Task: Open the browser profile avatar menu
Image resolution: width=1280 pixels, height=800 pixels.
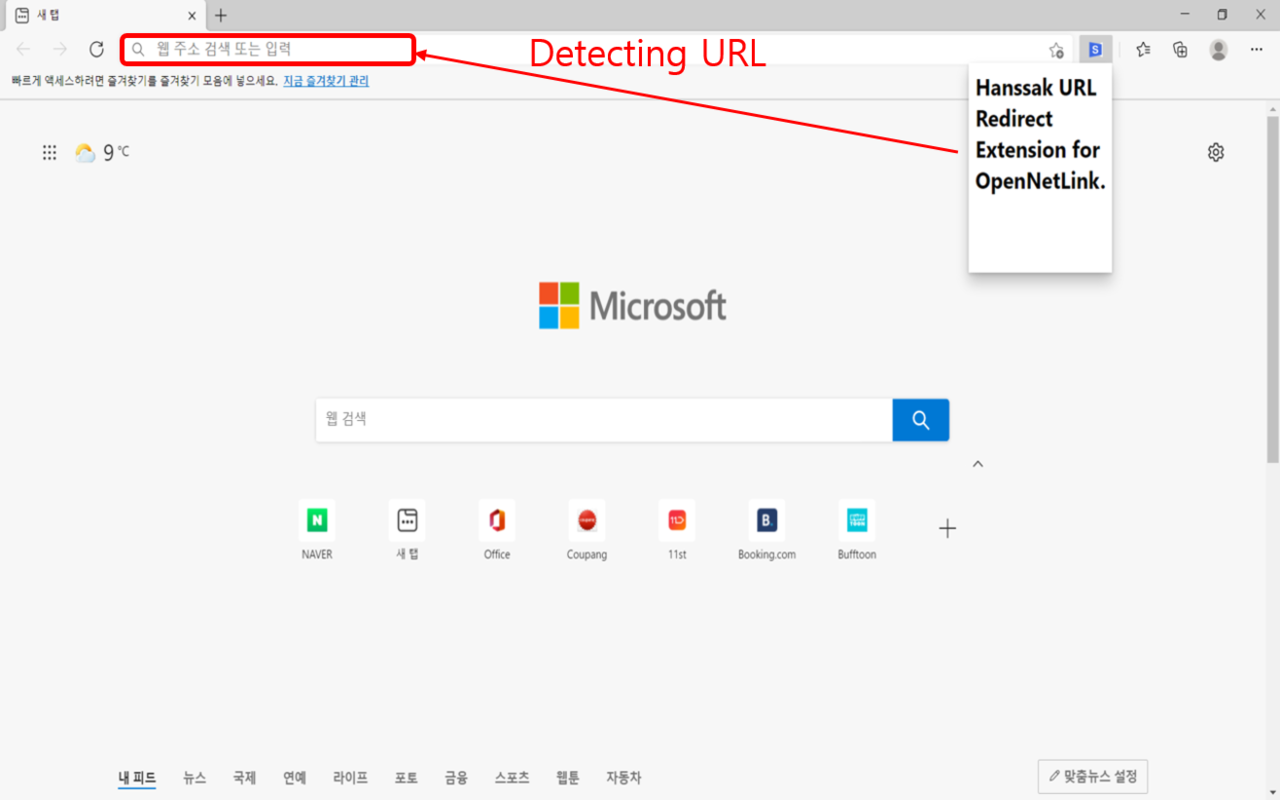Action: coord(1218,48)
